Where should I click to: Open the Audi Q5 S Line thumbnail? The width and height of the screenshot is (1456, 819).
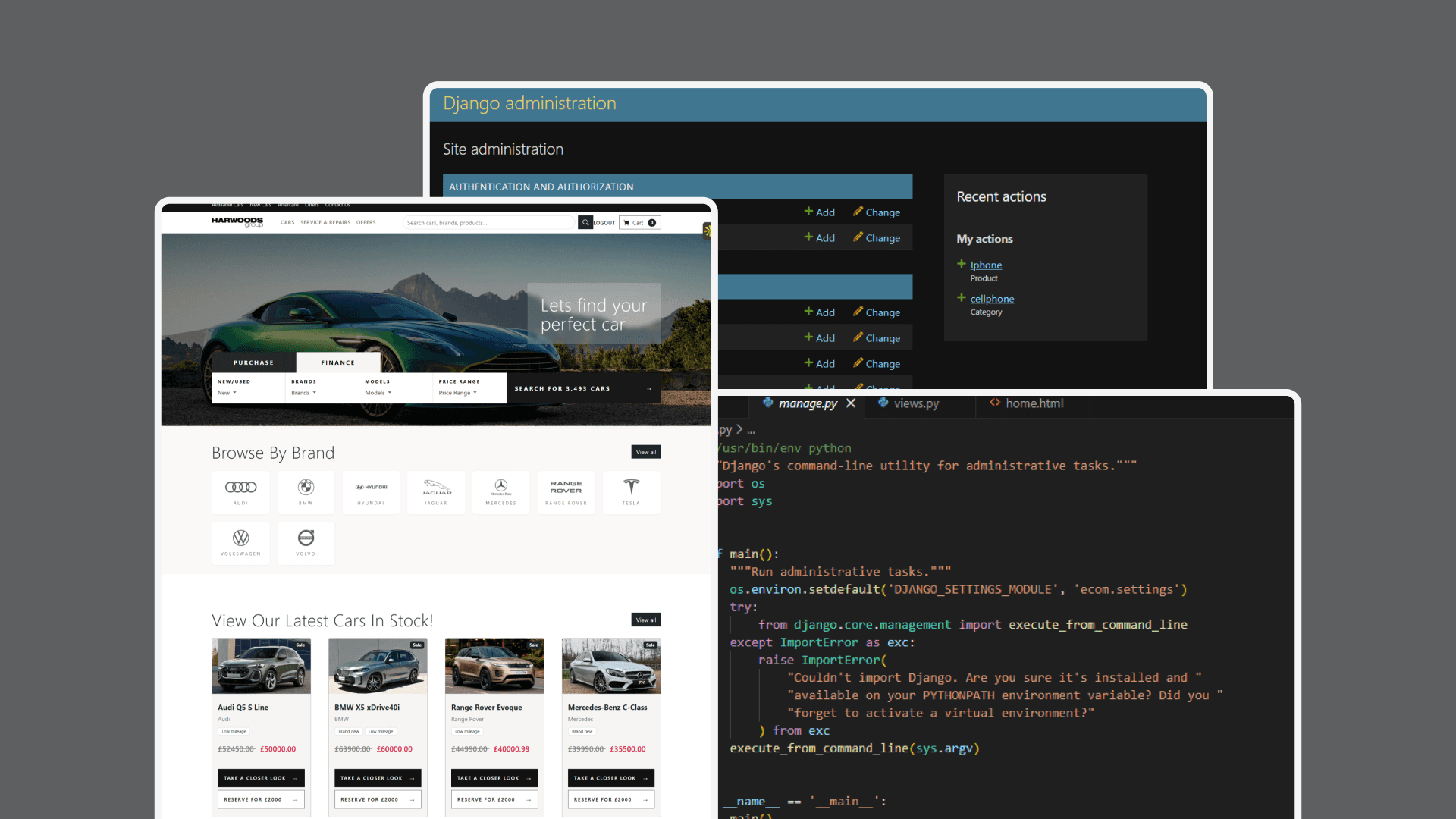coord(261,666)
